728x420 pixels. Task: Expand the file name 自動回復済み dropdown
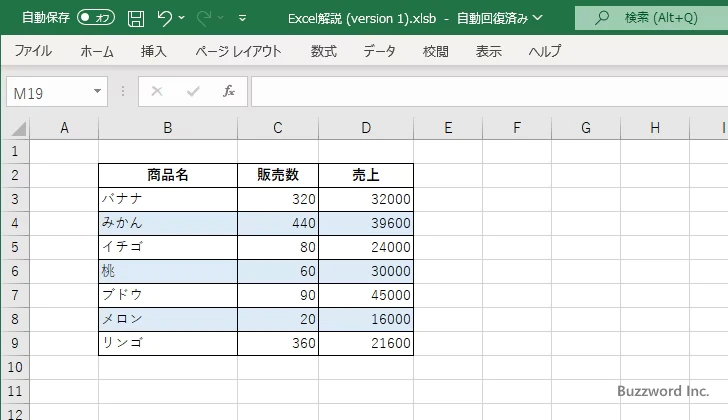pyautogui.click(x=538, y=18)
